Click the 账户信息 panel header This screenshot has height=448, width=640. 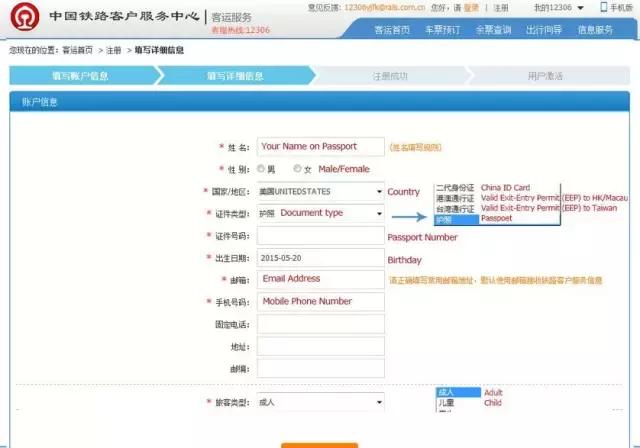(x=320, y=102)
